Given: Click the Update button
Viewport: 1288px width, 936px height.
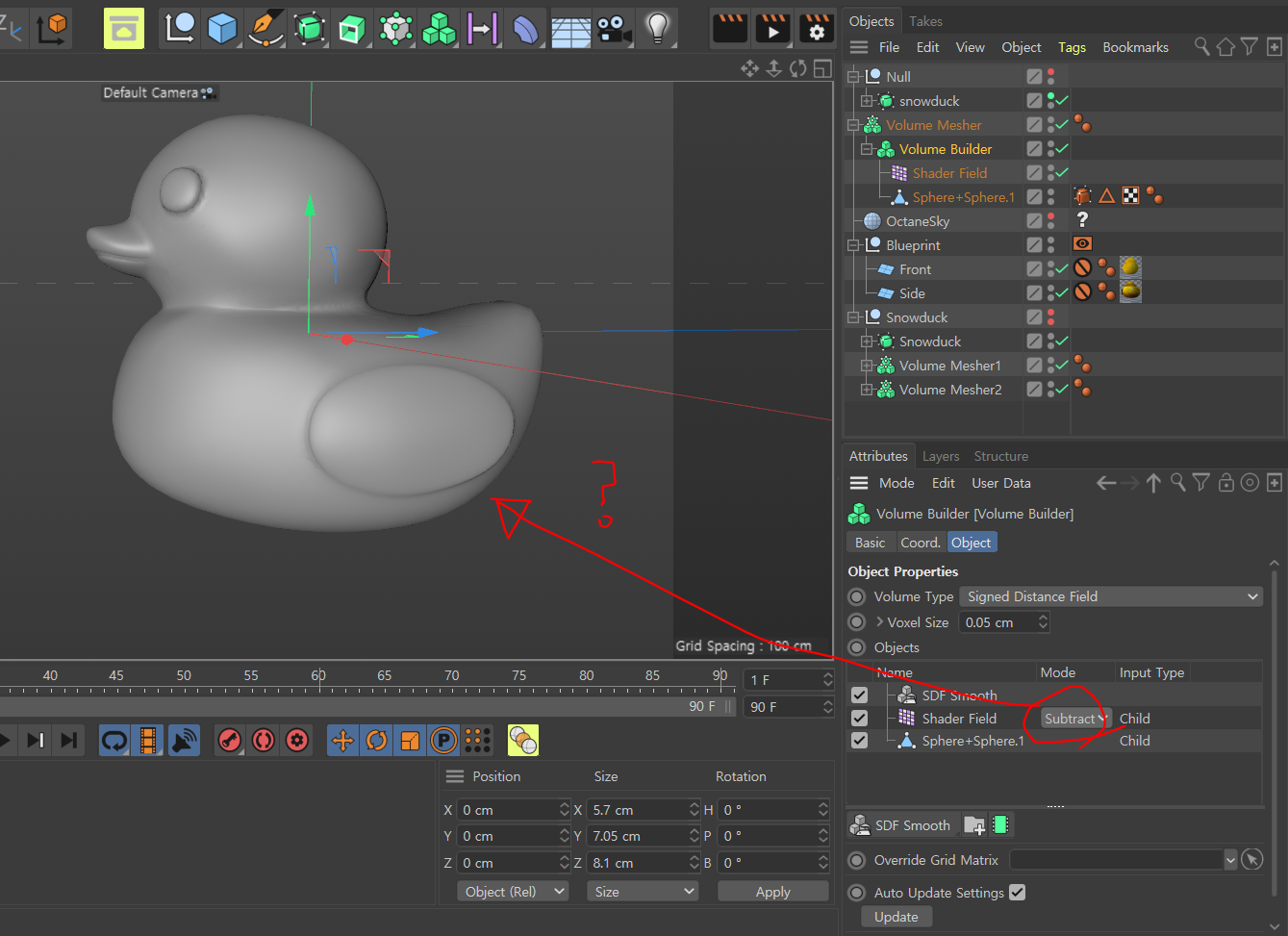Looking at the screenshot, I should (x=896, y=917).
